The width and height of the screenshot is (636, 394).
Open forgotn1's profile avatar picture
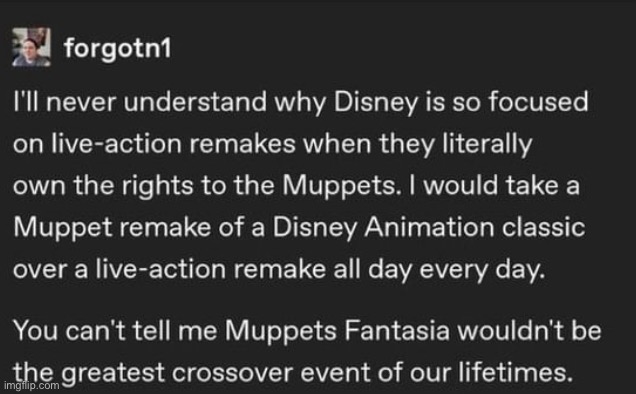pos(31,47)
